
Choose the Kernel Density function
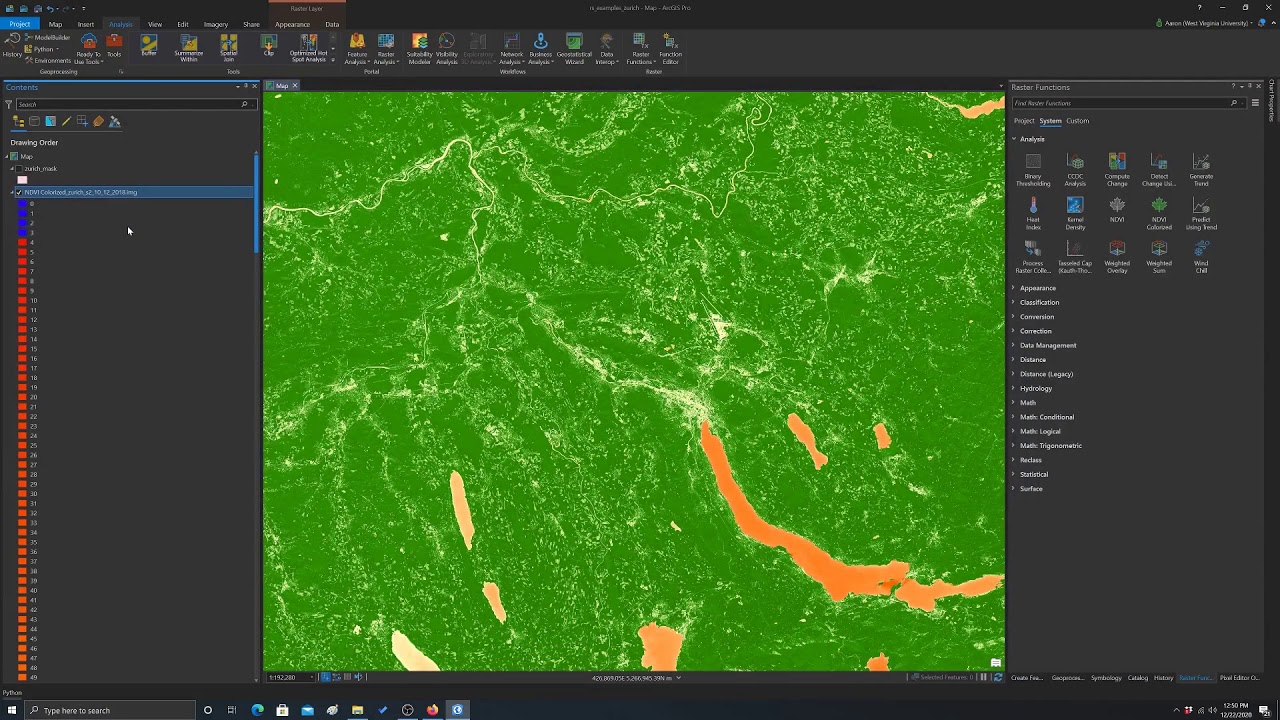point(1075,213)
